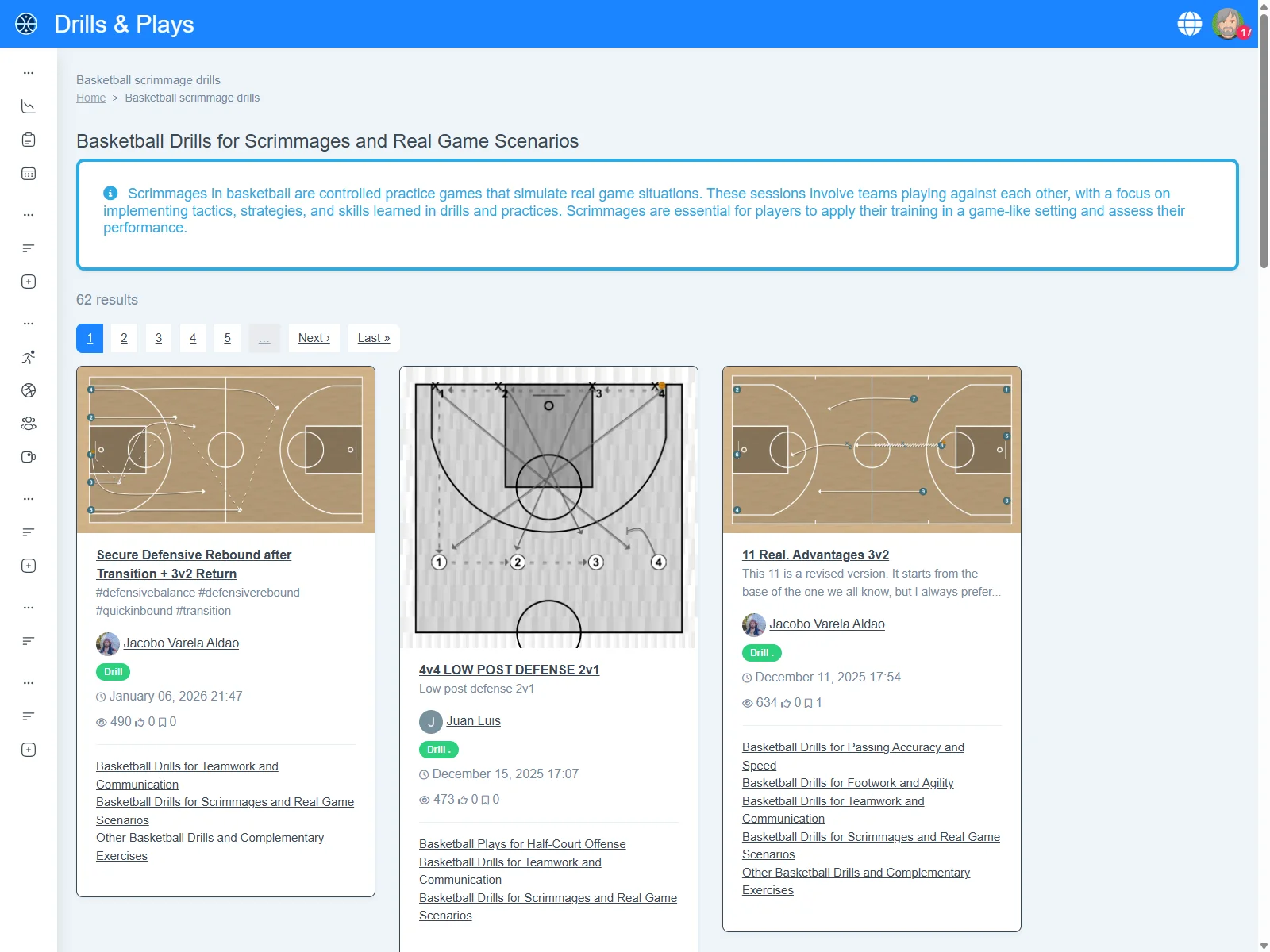
Task: Open Basketball Drills for Footwork and Agility
Action: click(848, 783)
